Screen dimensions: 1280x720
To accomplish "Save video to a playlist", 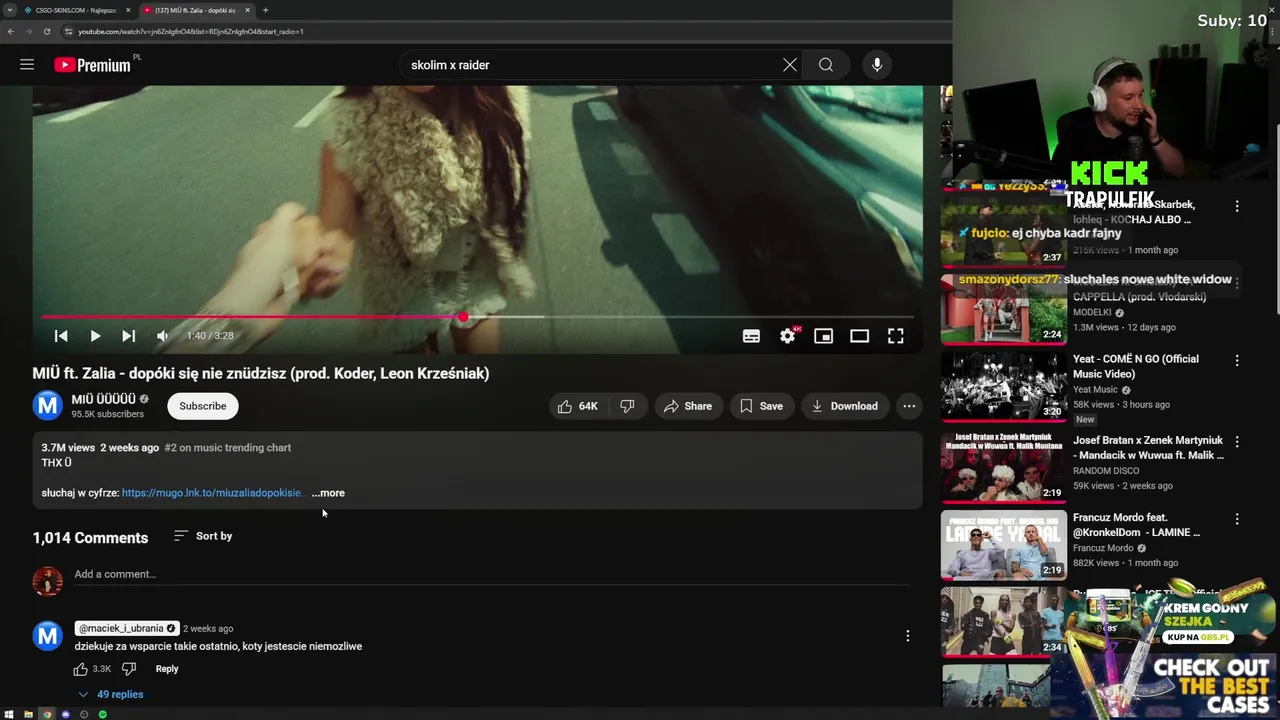I will 761,406.
